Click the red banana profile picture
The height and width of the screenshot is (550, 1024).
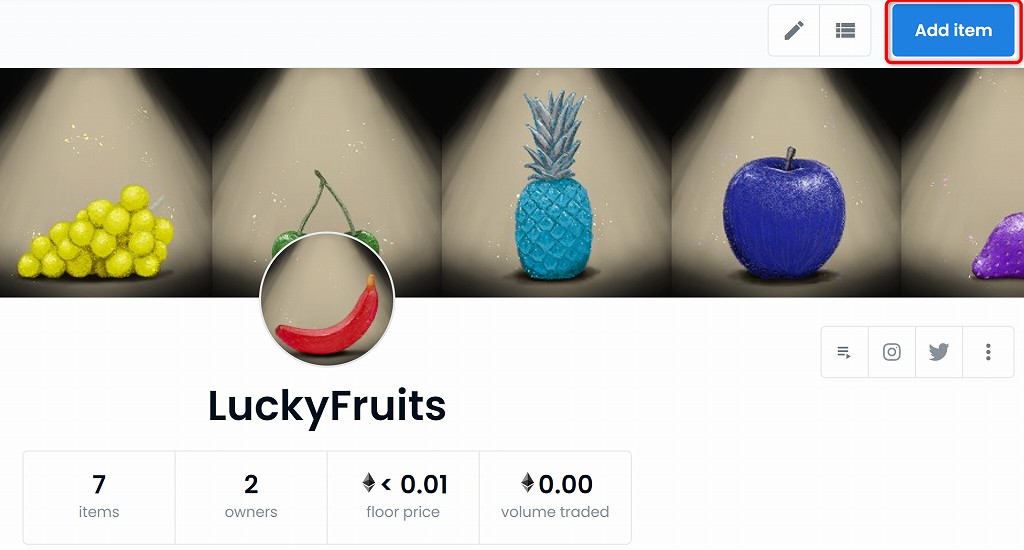coord(327,299)
